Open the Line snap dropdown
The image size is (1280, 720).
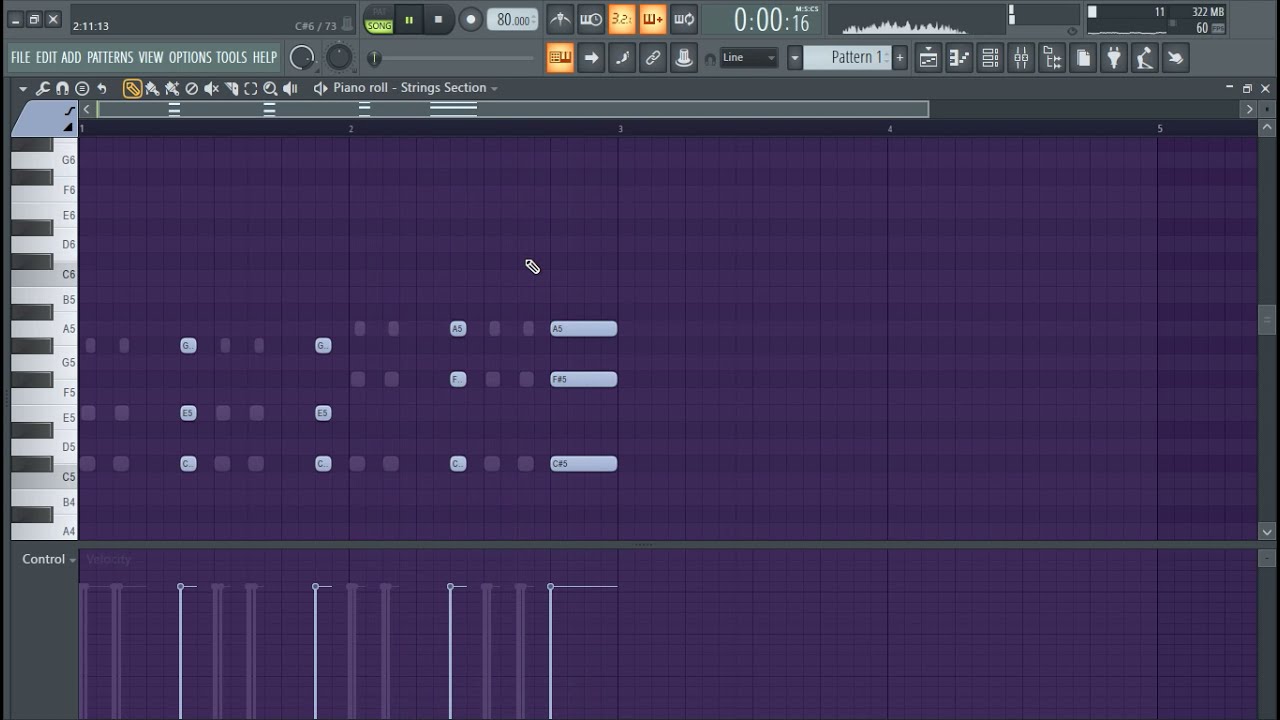(749, 58)
